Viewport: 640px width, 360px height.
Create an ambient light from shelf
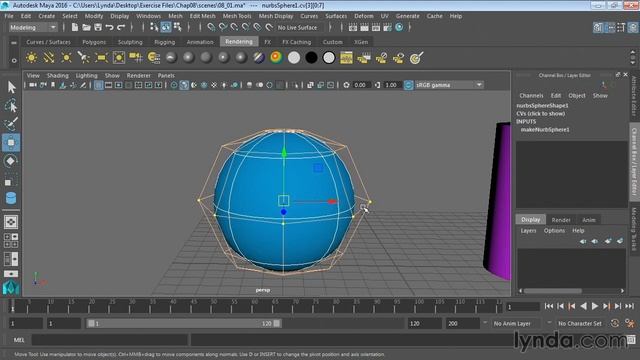pyautogui.click(x=31, y=58)
